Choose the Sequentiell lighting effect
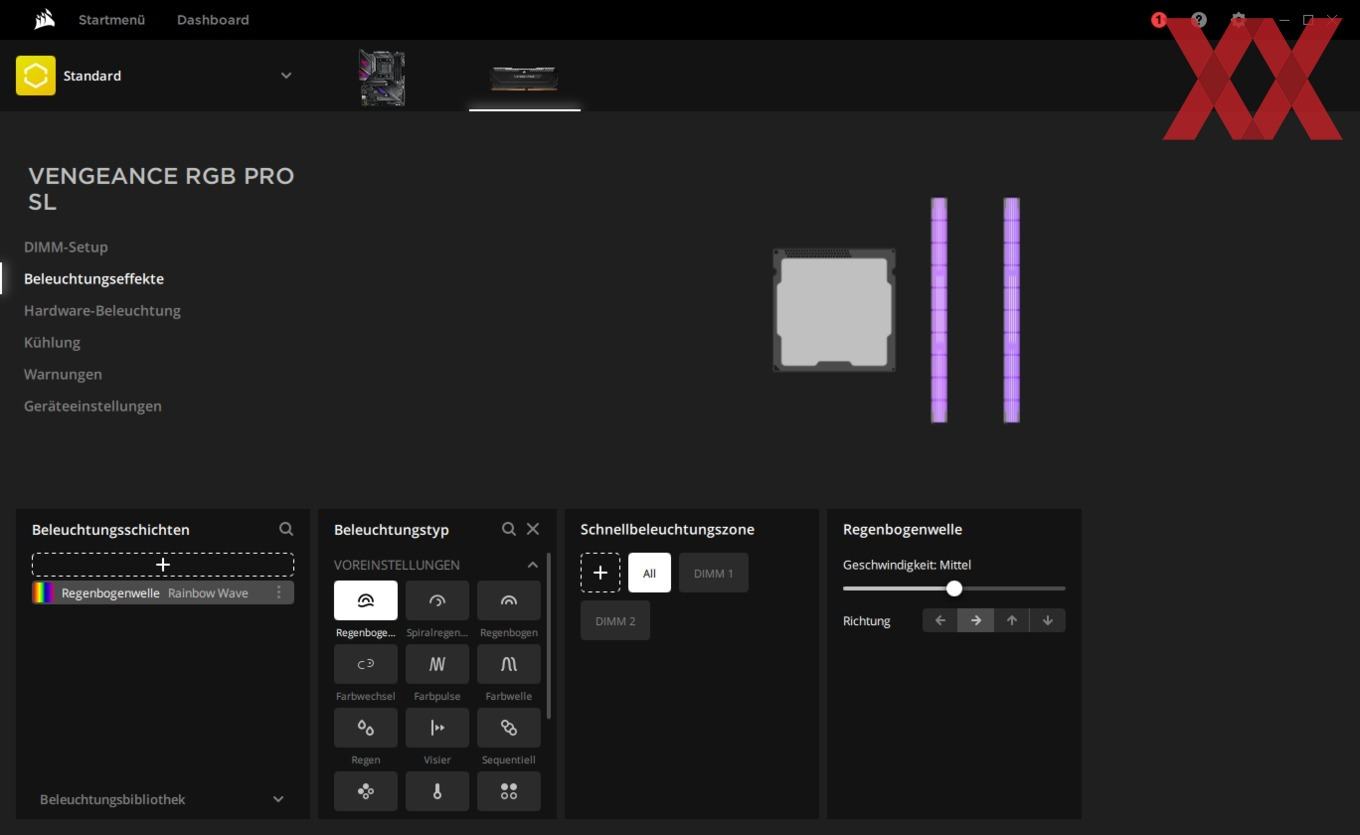This screenshot has height=835, width=1360. (509, 728)
